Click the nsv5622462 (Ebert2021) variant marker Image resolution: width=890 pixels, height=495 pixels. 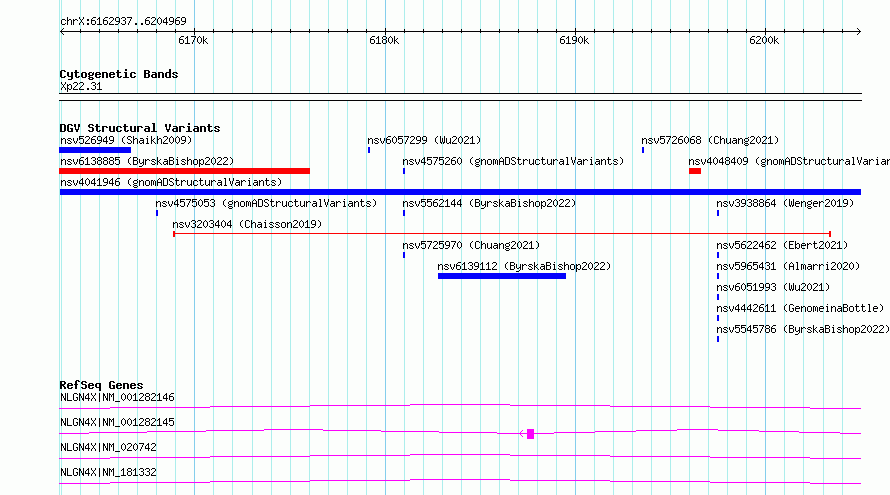point(718,255)
